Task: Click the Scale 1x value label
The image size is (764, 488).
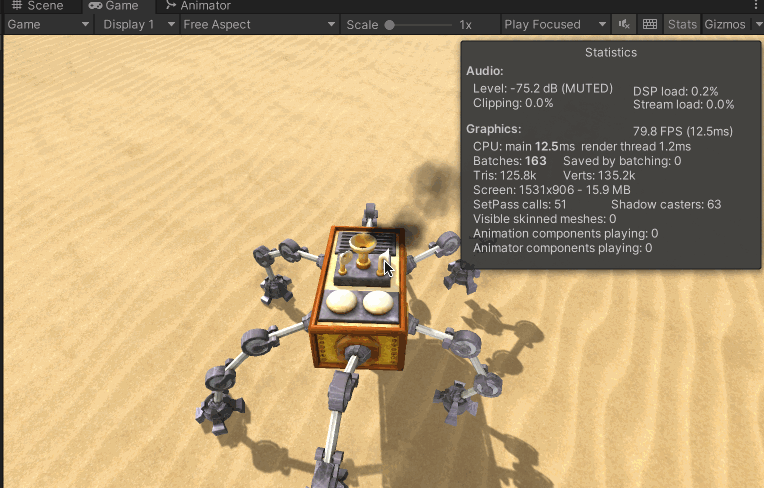Action: coord(466,24)
